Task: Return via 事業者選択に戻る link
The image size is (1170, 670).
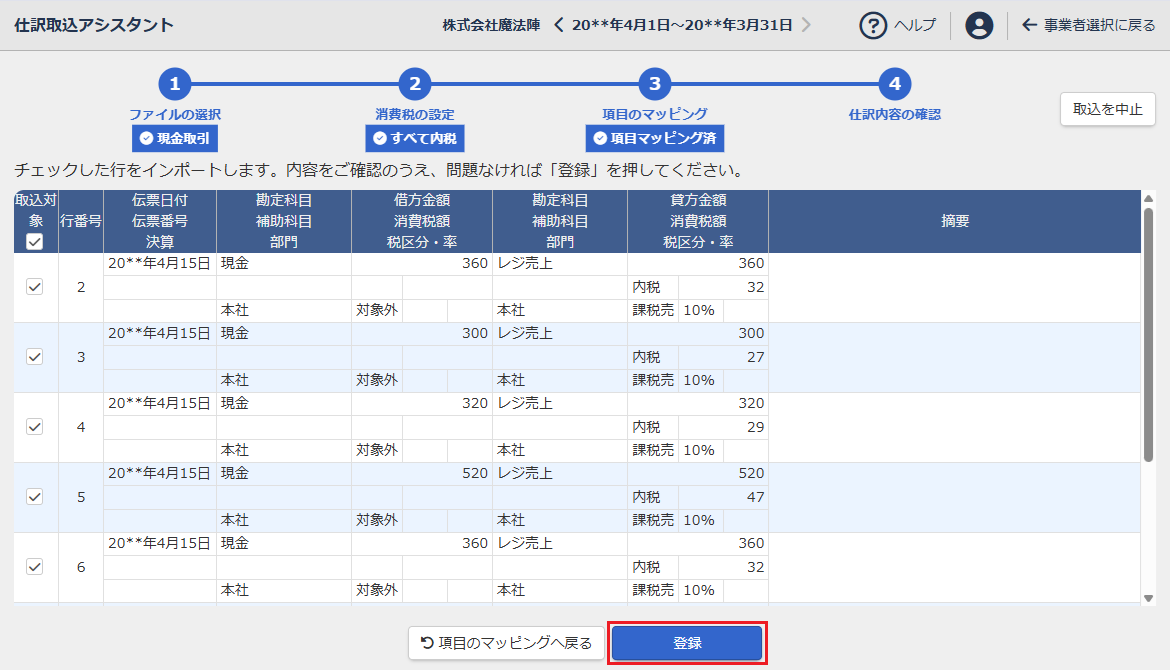Action: 1088,25
